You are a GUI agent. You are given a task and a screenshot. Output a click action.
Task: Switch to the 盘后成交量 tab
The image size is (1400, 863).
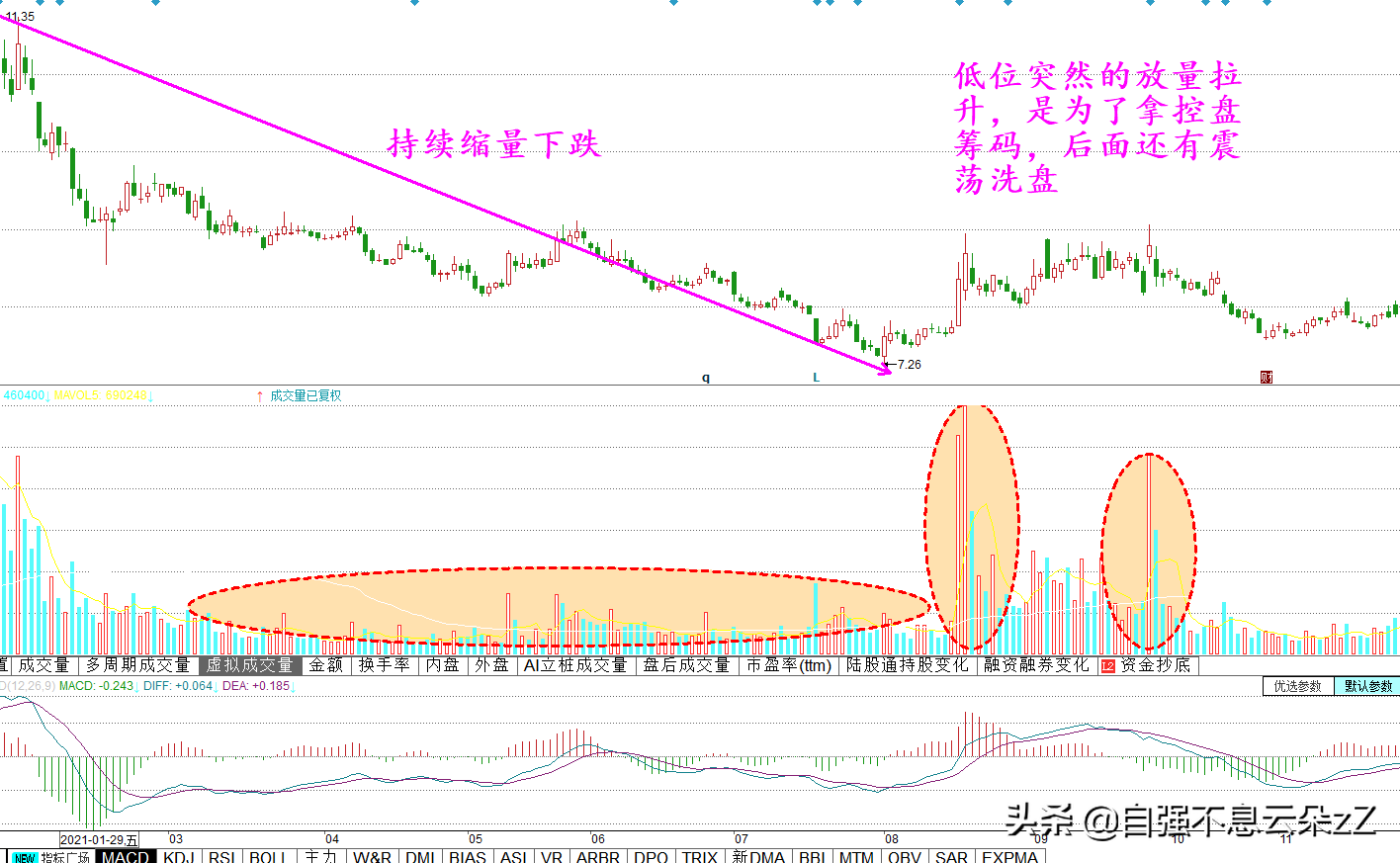tap(686, 665)
